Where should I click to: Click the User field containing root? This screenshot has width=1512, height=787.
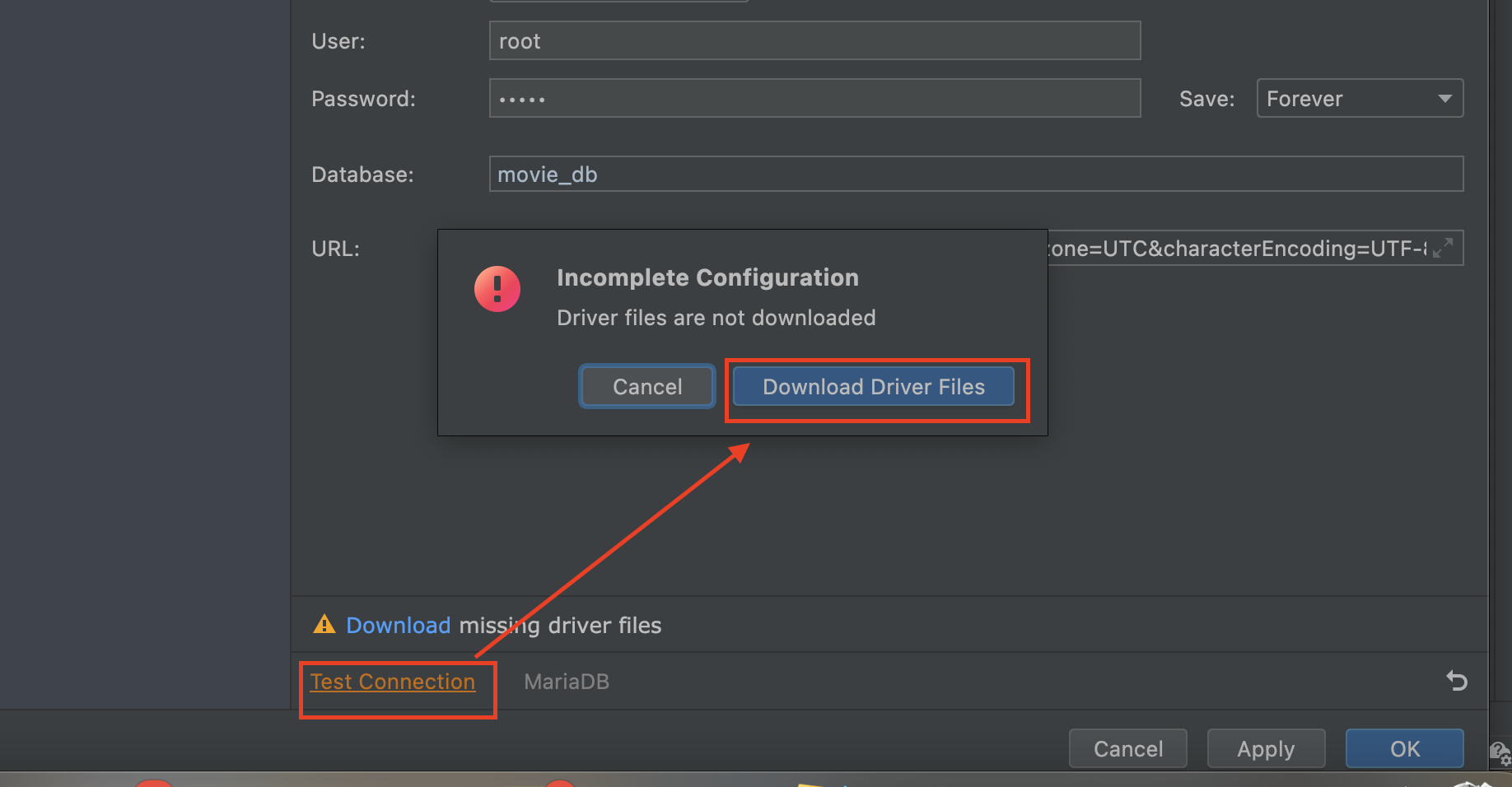pos(814,40)
